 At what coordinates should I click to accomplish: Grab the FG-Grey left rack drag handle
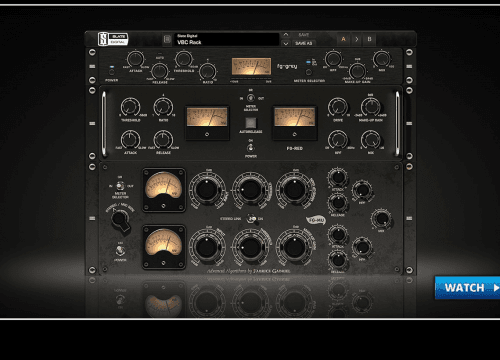pos(92,66)
